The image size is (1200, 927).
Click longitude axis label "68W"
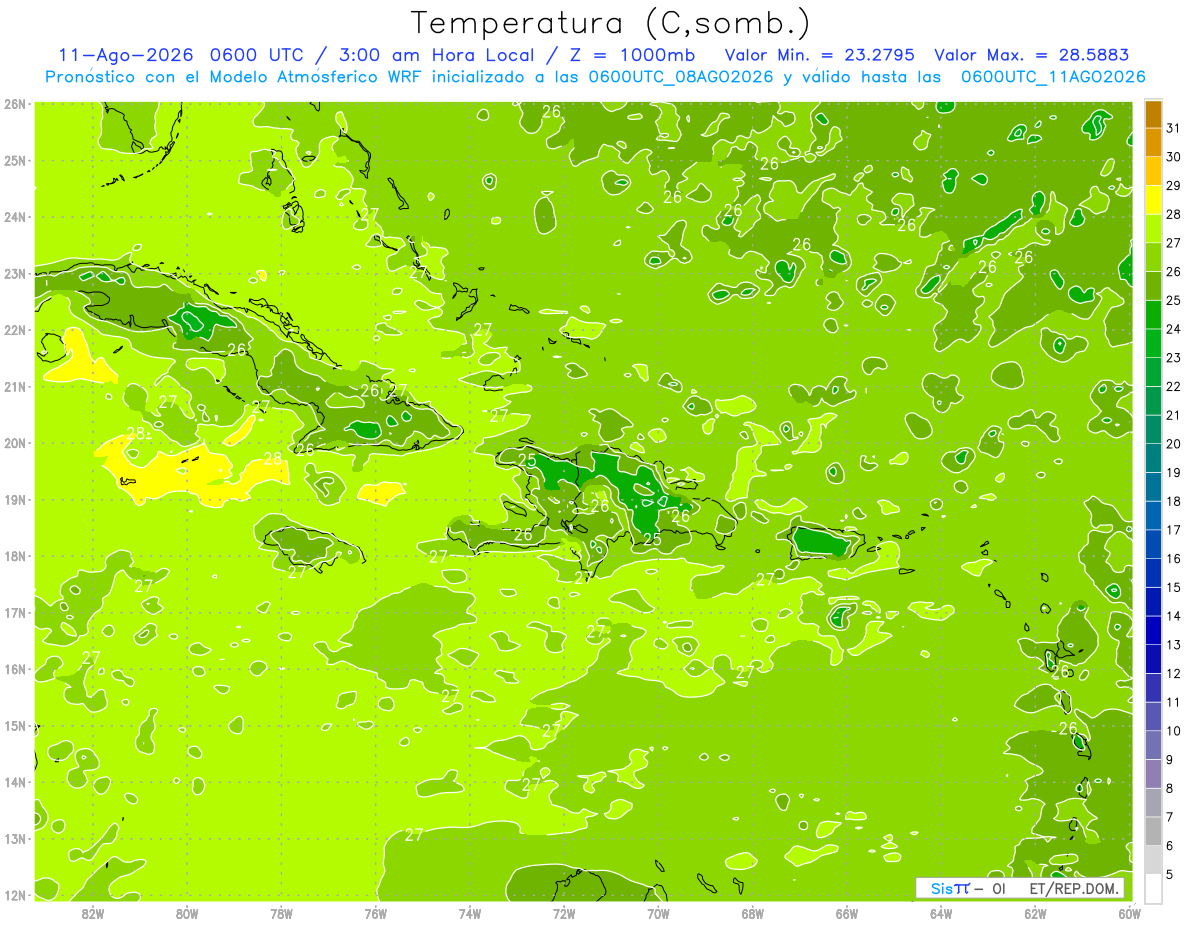point(753,913)
